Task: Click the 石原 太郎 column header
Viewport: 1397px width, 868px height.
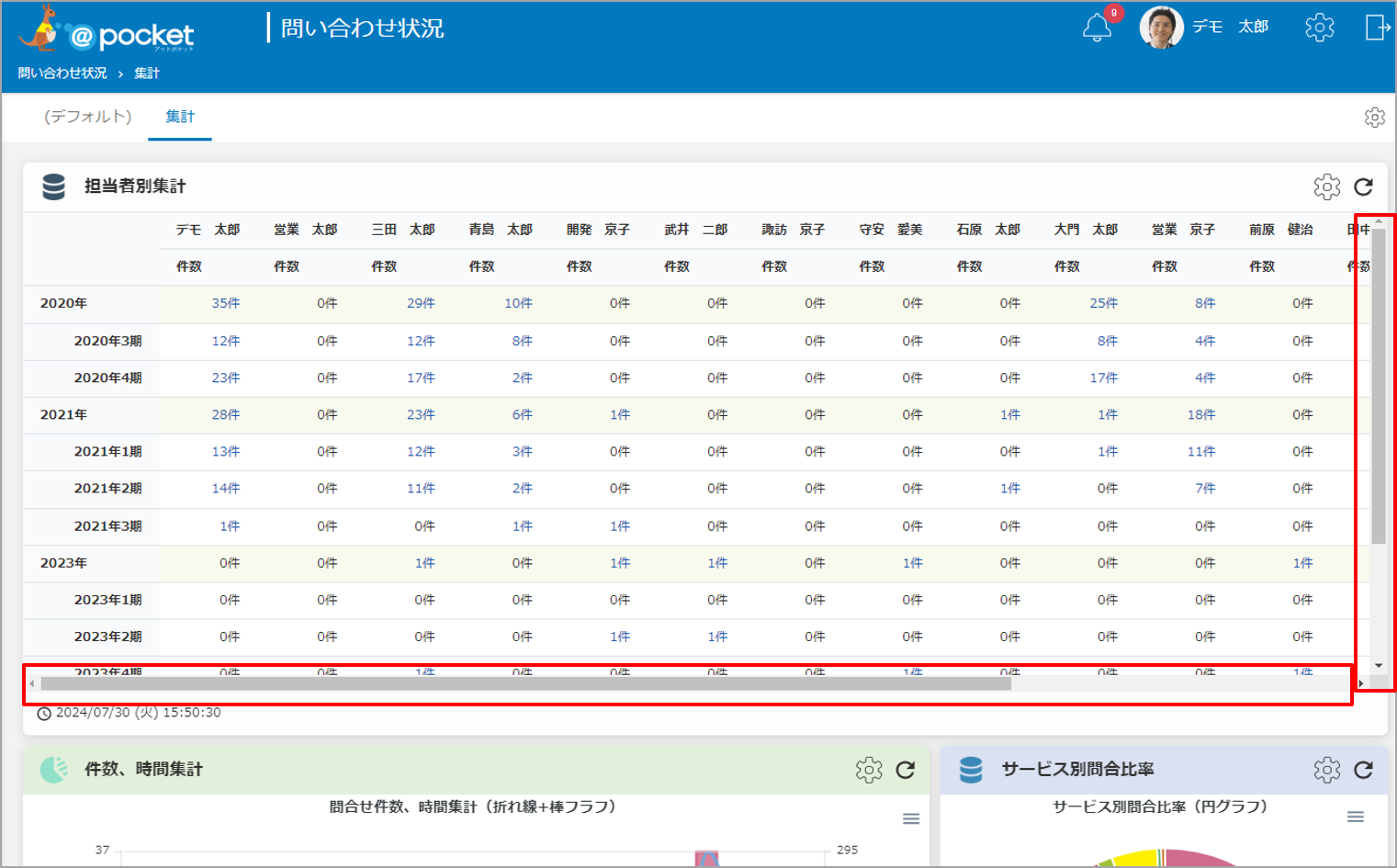Action: [987, 230]
